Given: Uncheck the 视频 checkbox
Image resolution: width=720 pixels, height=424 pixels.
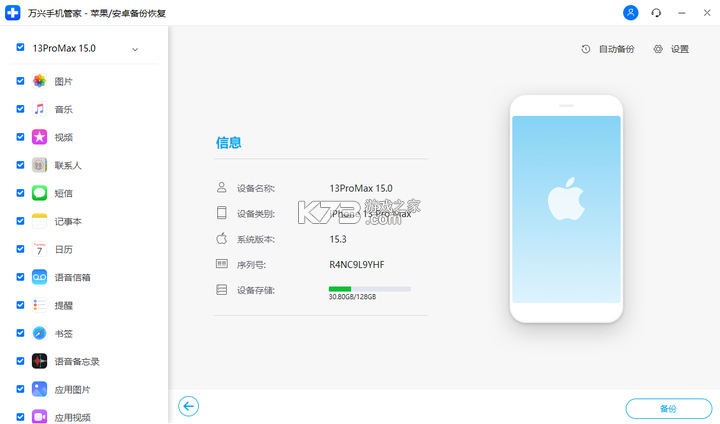Looking at the screenshot, I should 20,137.
